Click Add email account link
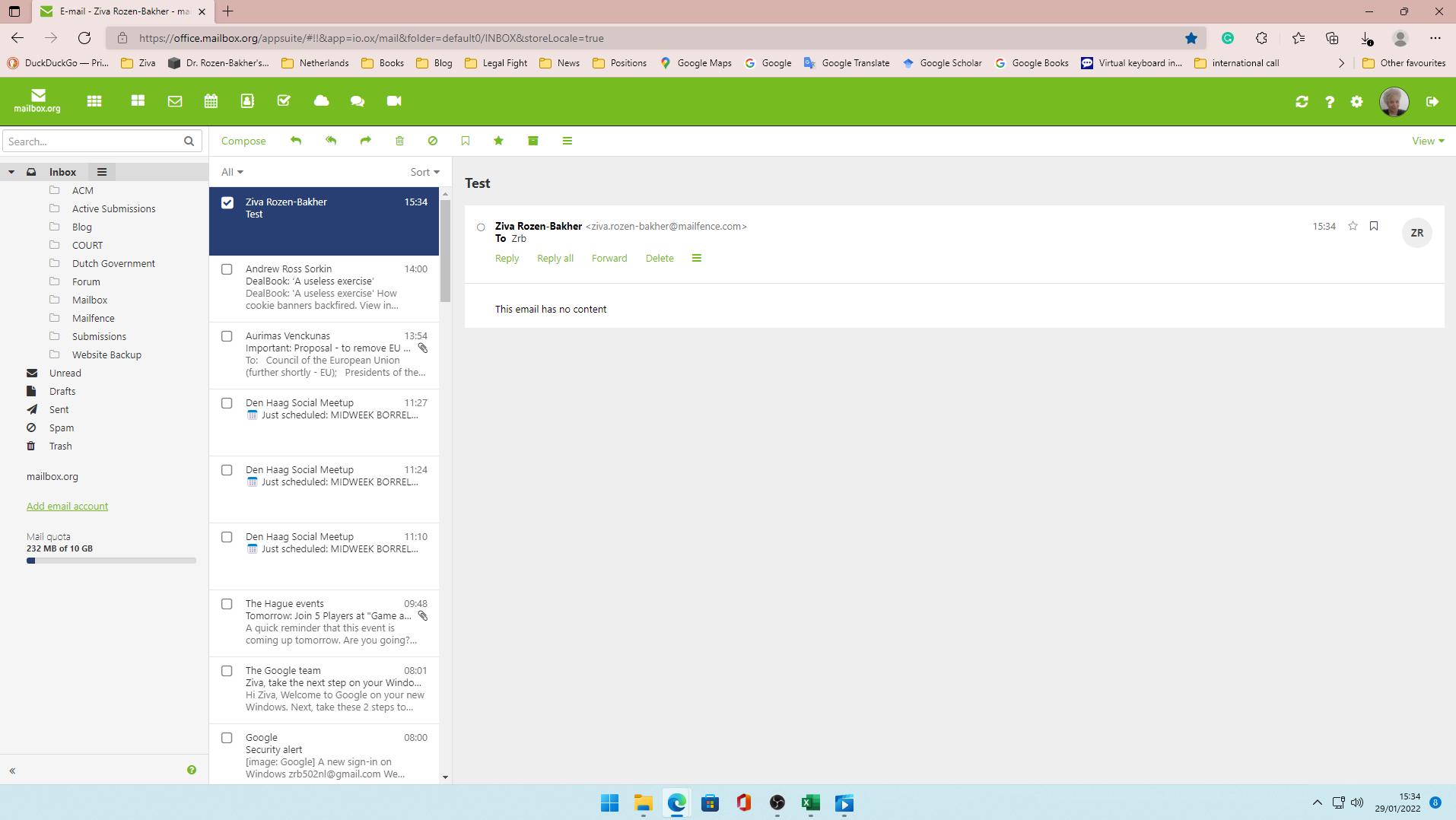This screenshot has height=820, width=1456. click(67, 506)
